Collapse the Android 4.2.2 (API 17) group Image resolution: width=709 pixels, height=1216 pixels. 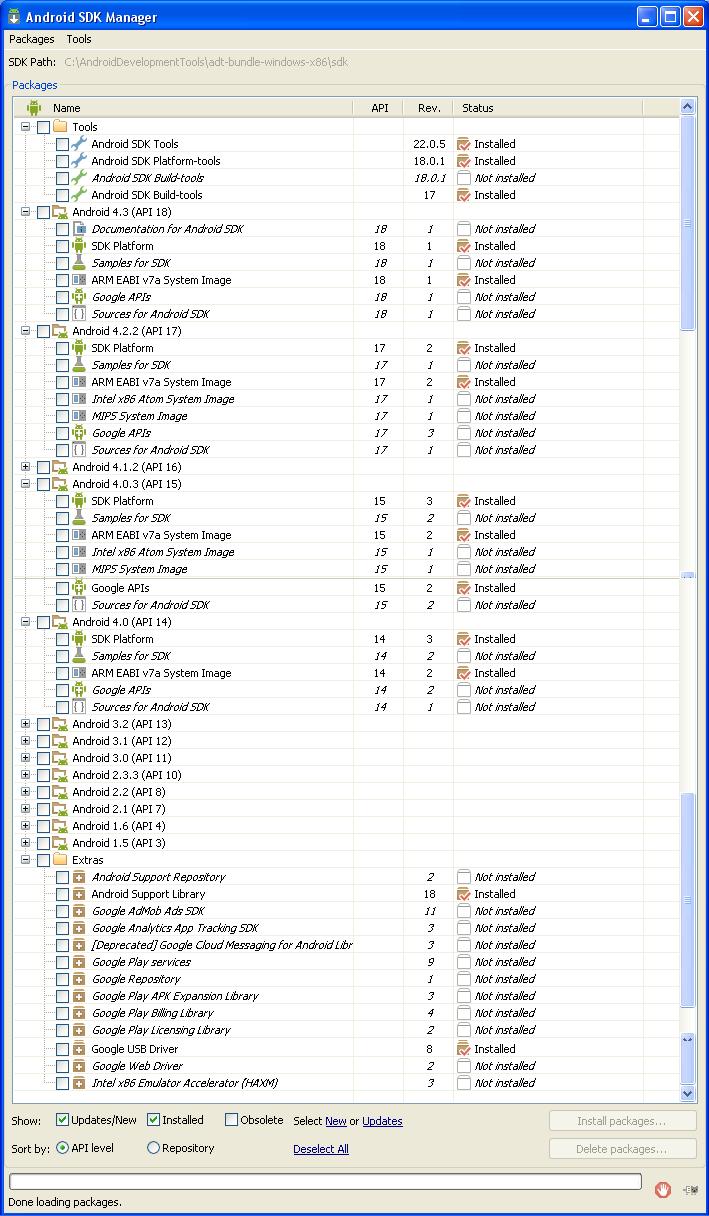point(26,331)
